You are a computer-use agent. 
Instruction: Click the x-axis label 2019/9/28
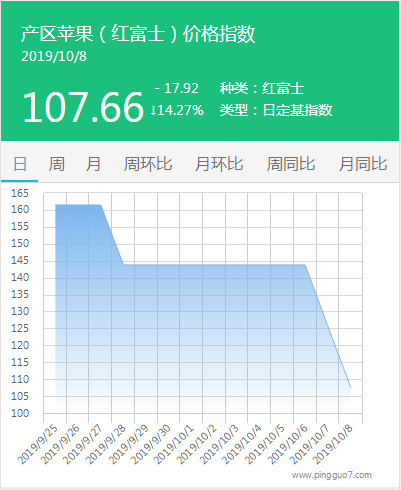point(105,444)
